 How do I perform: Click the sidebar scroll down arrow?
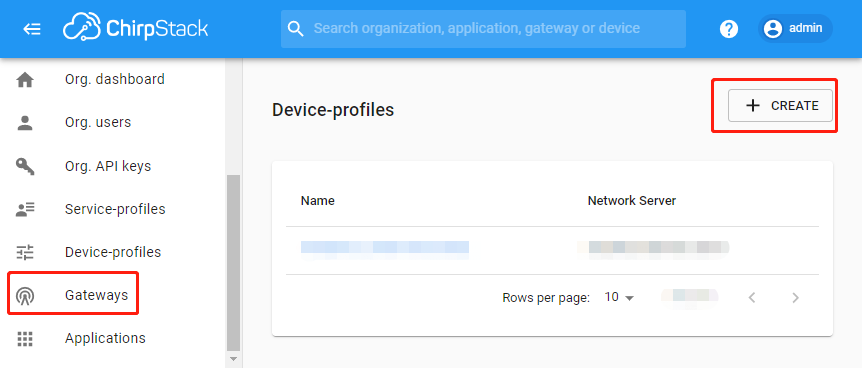coord(233,359)
